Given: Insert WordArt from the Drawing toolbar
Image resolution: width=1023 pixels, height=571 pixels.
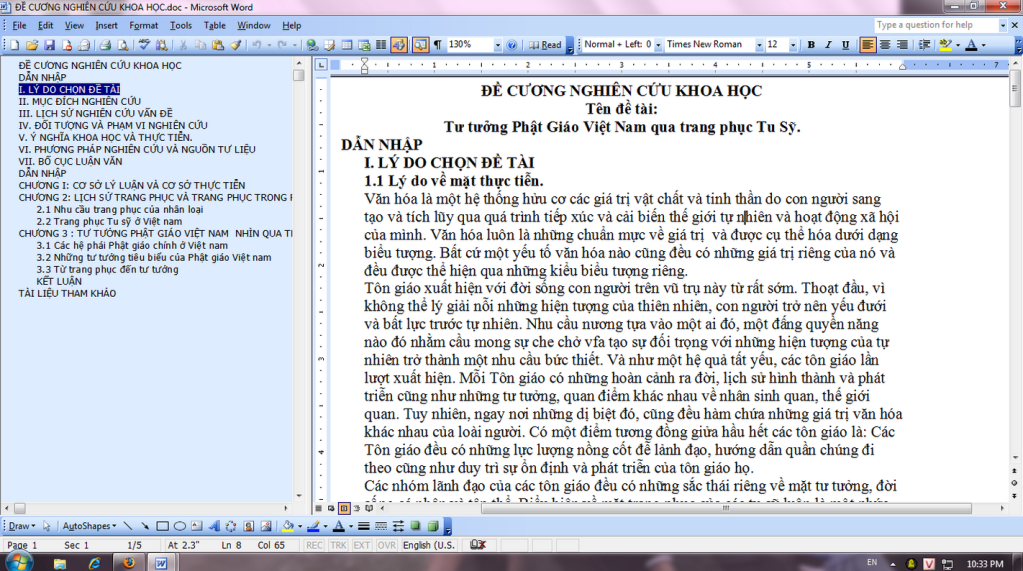Looking at the screenshot, I should 213,526.
